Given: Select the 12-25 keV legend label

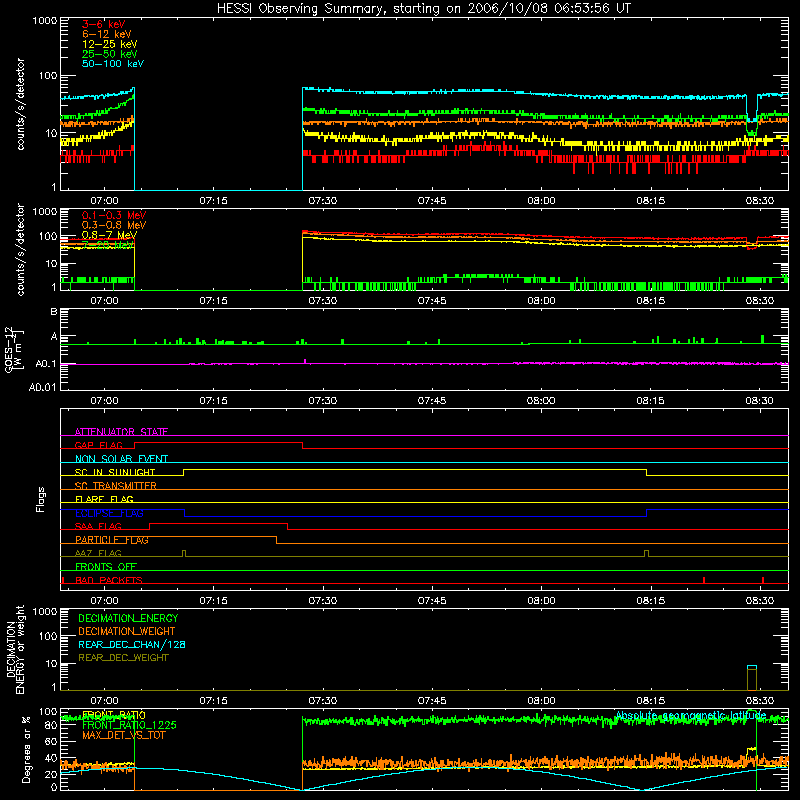Looking at the screenshot, I should pos(109,44).
